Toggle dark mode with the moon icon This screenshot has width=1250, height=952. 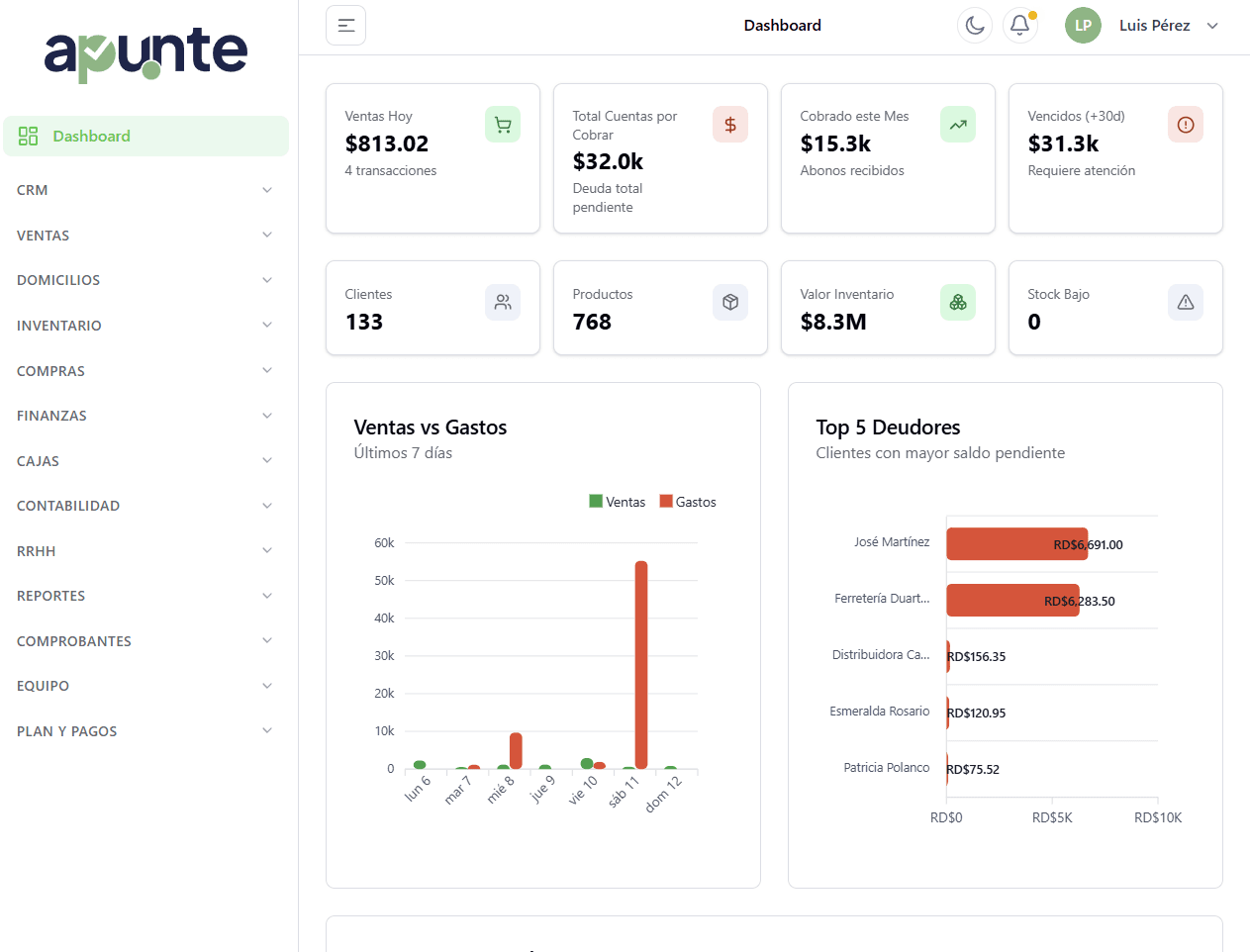(975, 25)
